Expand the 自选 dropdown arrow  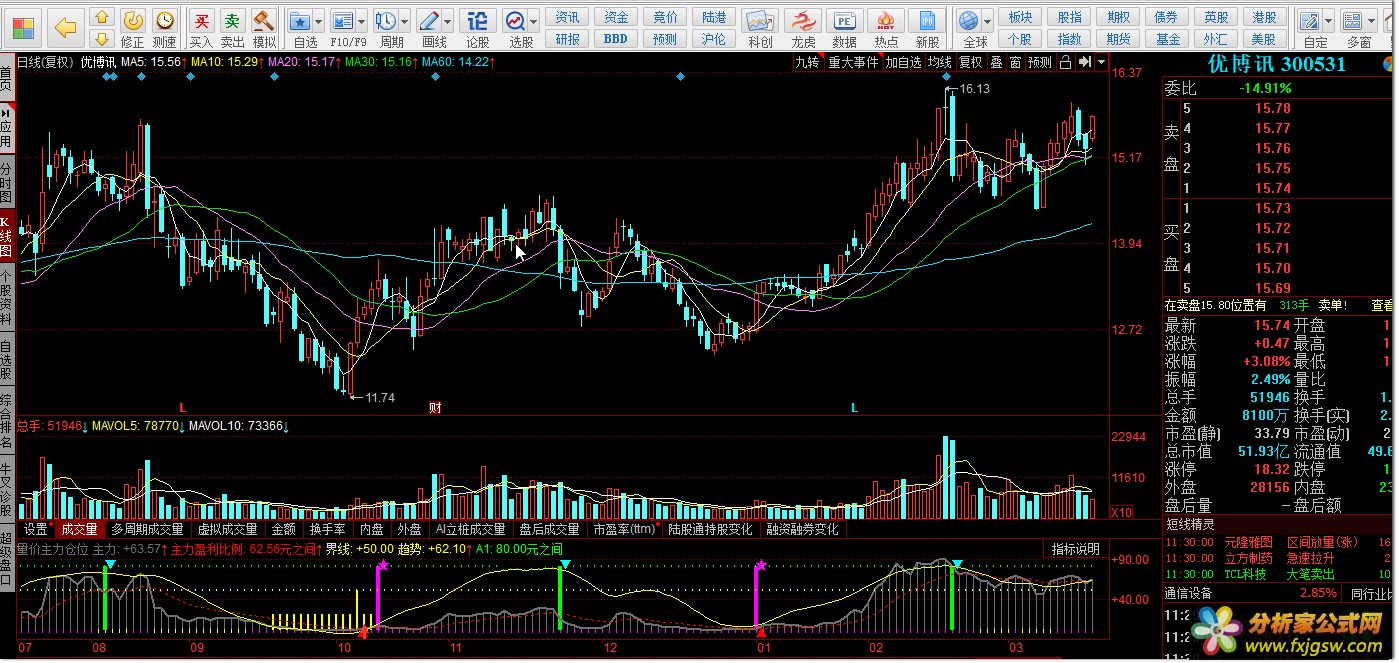pyautogui.click(x=319, y=21)
